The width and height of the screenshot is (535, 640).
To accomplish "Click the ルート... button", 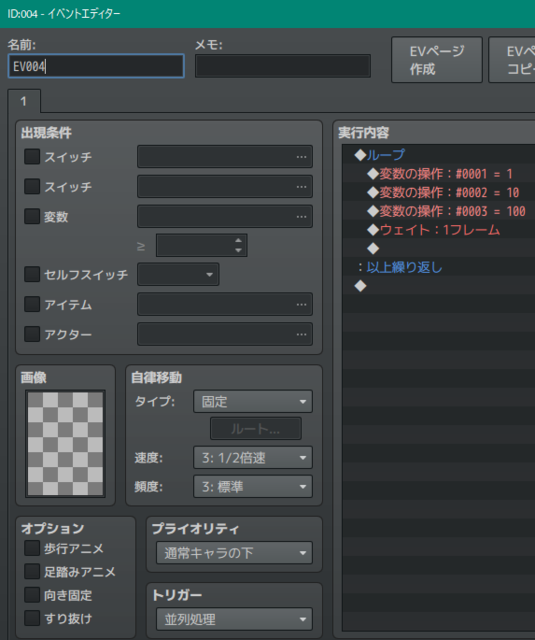I will pos(256,429).
